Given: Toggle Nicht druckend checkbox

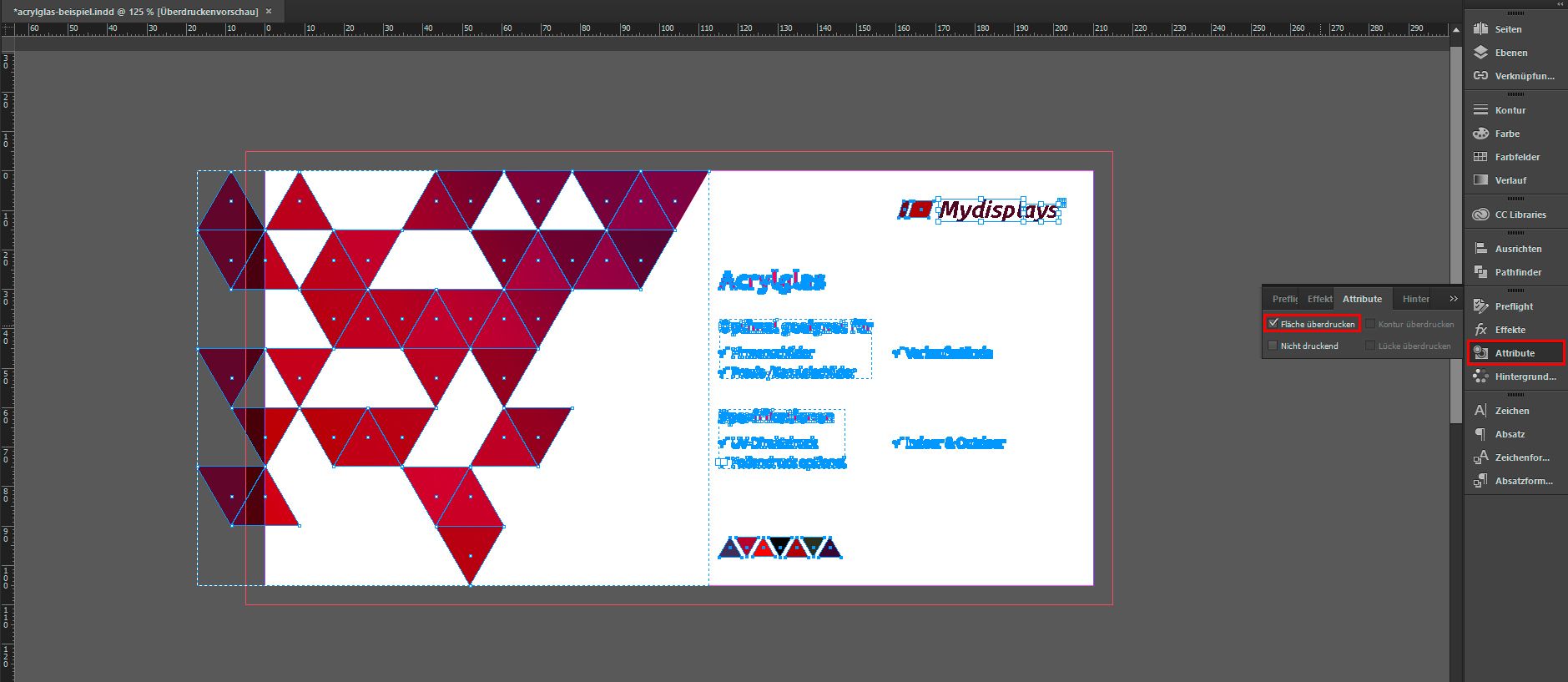Looking at the screenshot, I should pos(1273,345).
